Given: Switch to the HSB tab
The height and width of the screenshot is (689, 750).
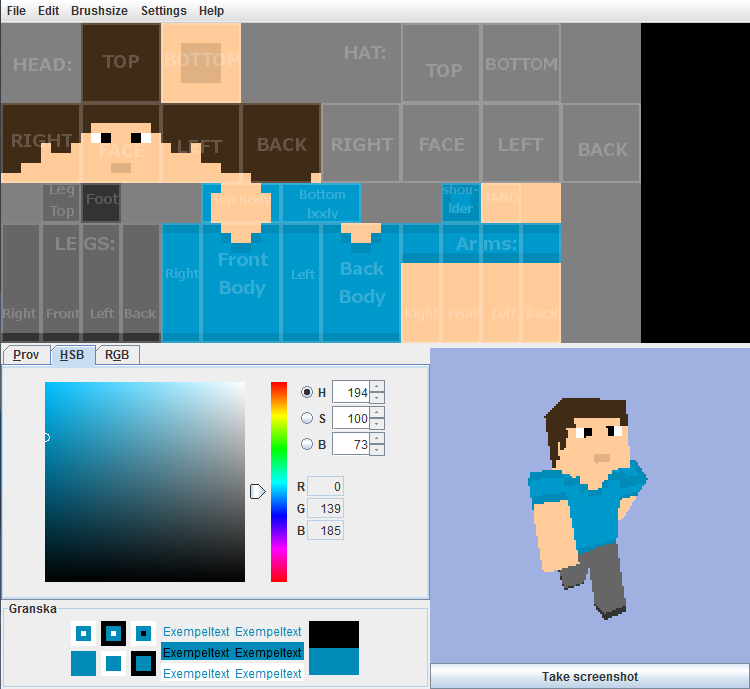Looking at the screenshot, I should click(x=72, y=355).
